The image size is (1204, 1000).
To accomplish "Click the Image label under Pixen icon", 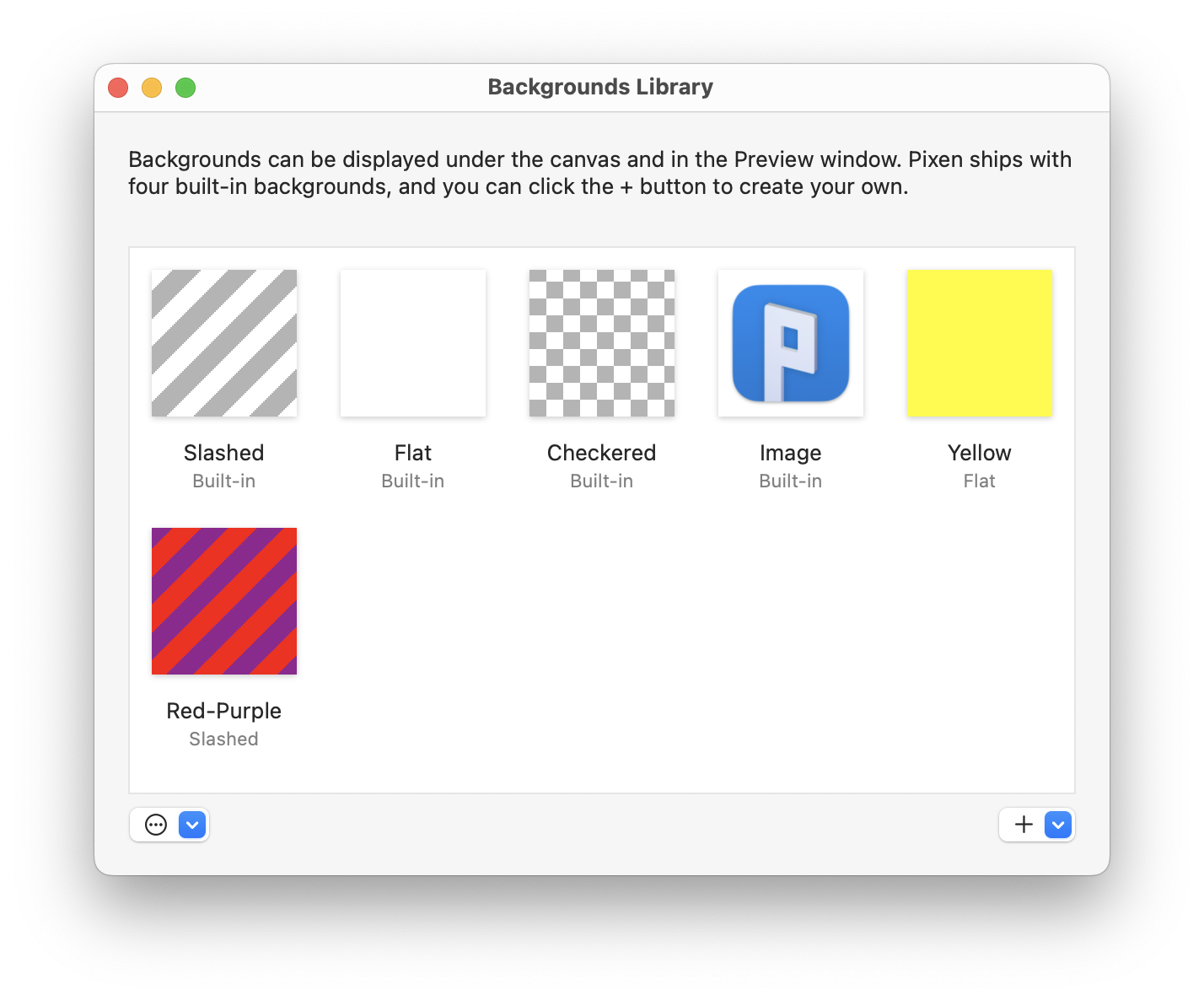I will click(790, 453).
